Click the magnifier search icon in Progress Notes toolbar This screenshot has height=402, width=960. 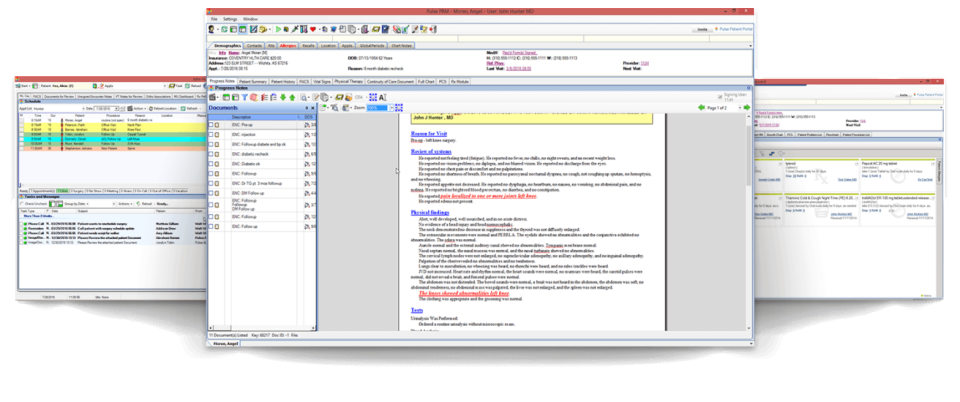(303, 97)
